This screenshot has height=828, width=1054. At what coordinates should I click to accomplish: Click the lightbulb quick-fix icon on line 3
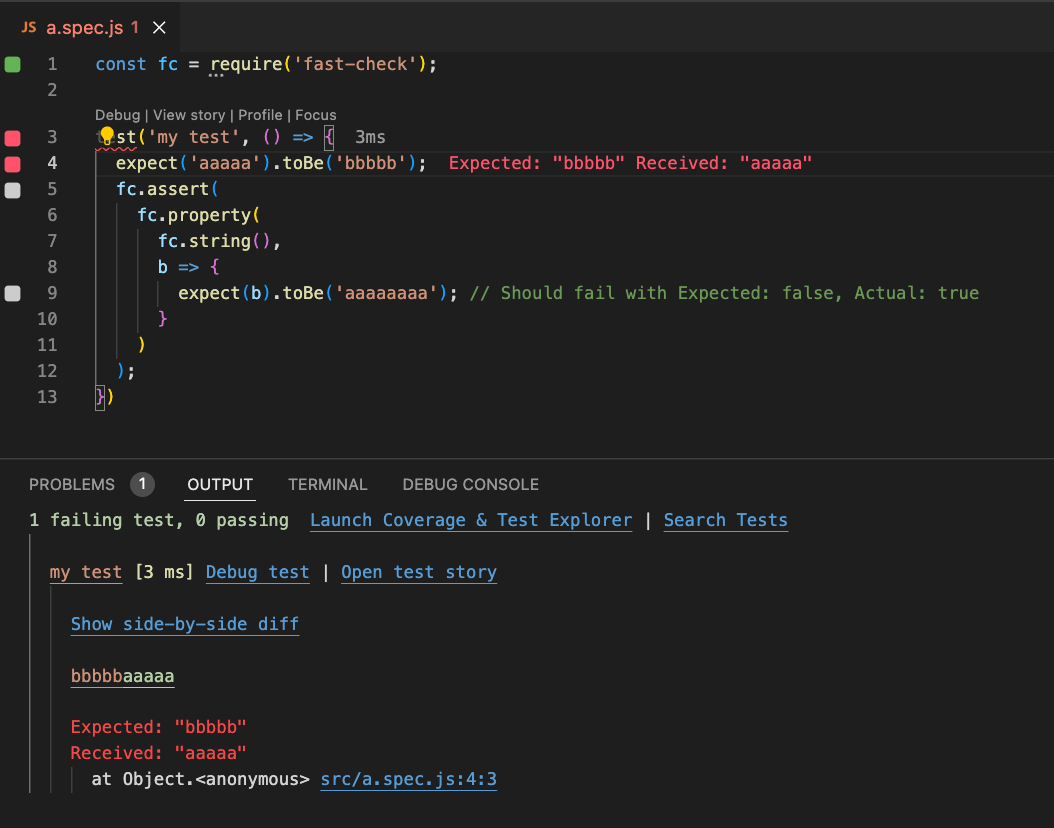107,136
